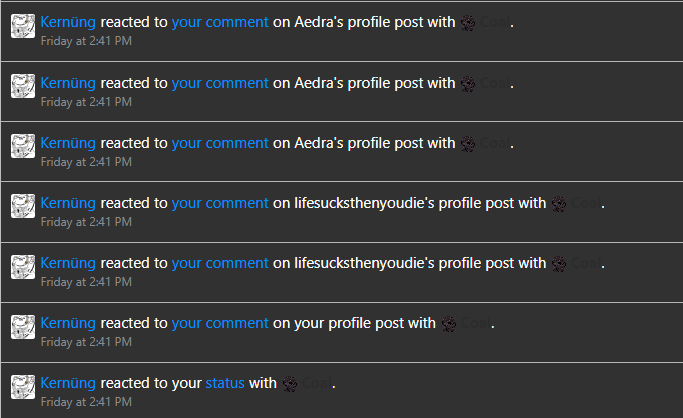Viewport: 683px width, 418px height.
Task: Open 'your comment' link in first Aedra notification
Action: point(220,22)
